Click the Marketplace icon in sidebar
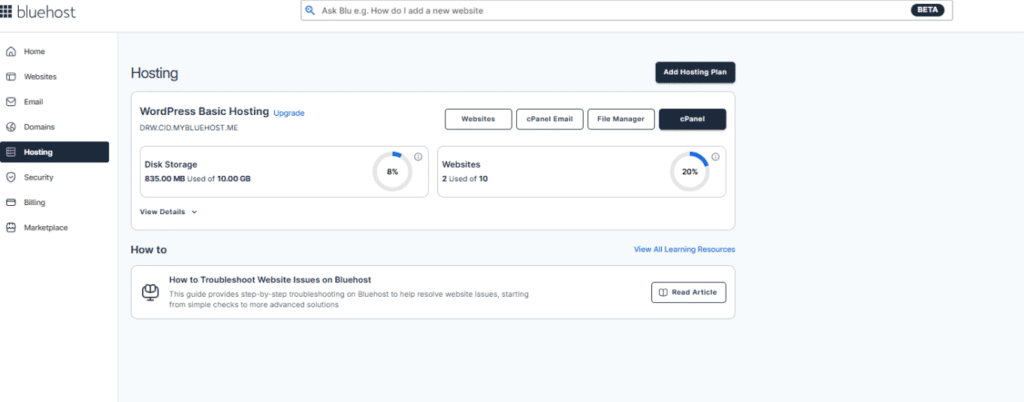 click(10, 228)
